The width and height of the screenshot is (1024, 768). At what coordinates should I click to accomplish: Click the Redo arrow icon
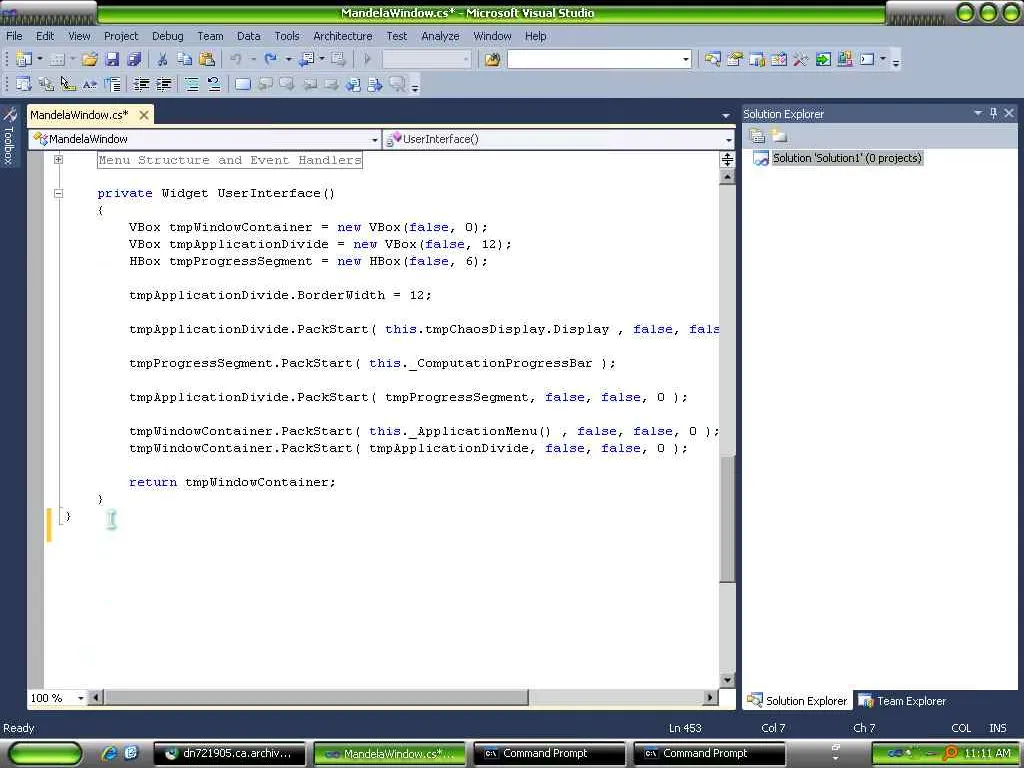point(270,59)
